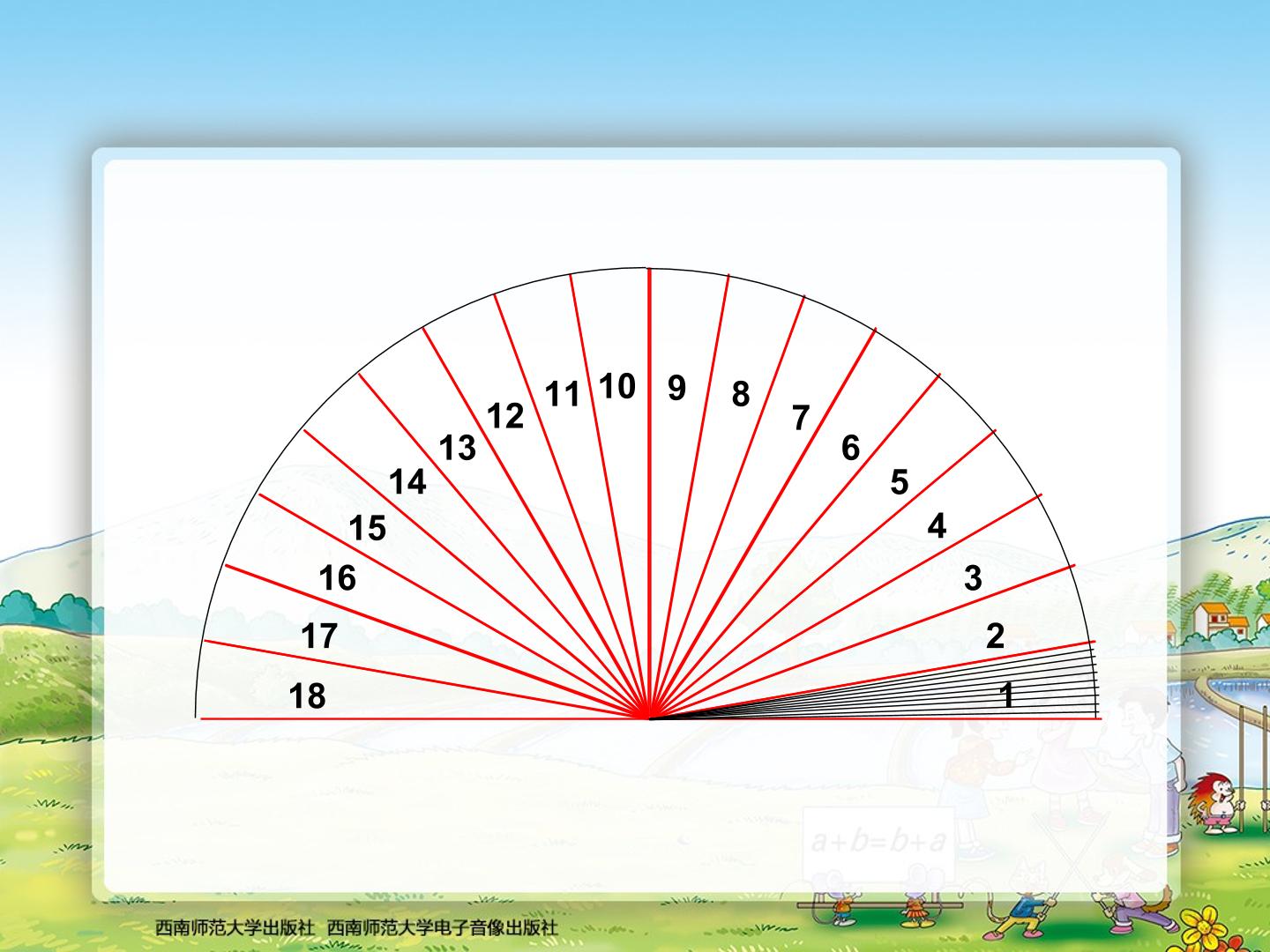Click the number 6 label

tap(850, 448)
